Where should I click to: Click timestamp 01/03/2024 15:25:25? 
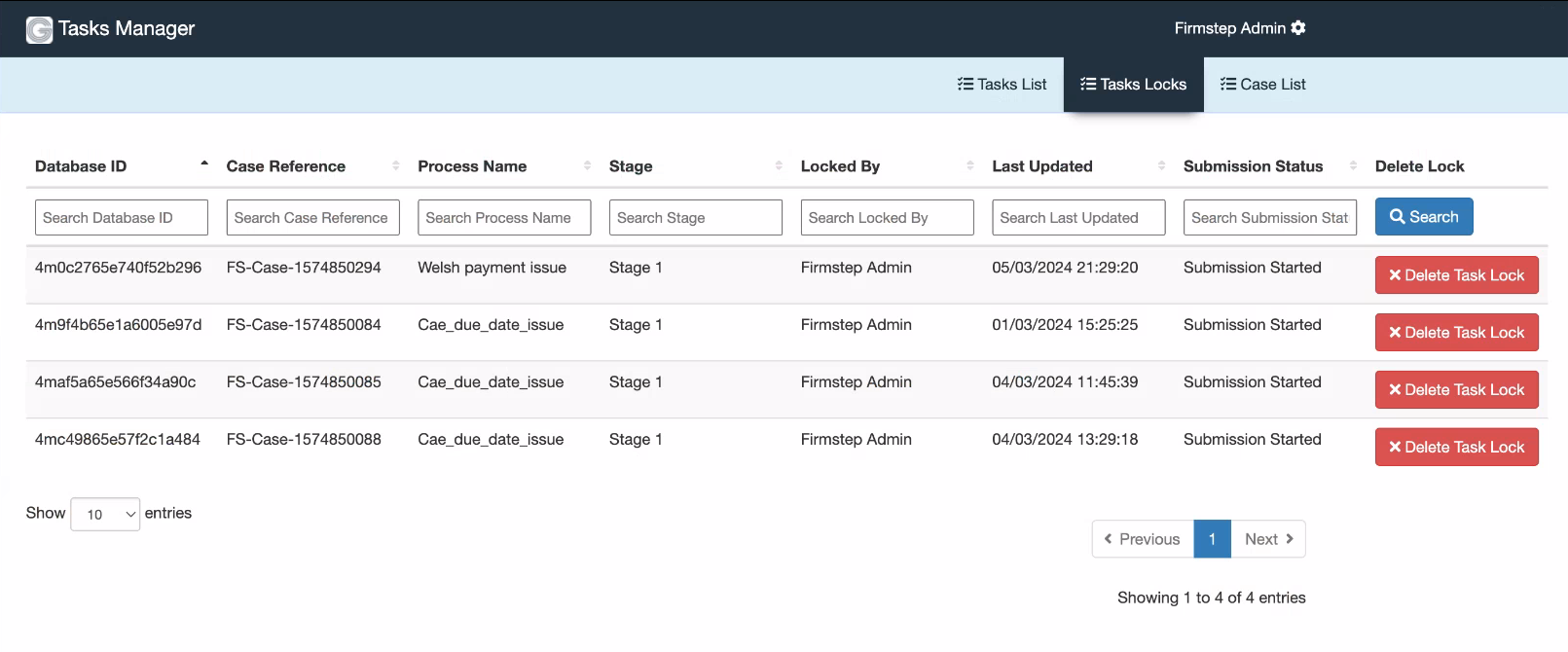[1065, 325]
